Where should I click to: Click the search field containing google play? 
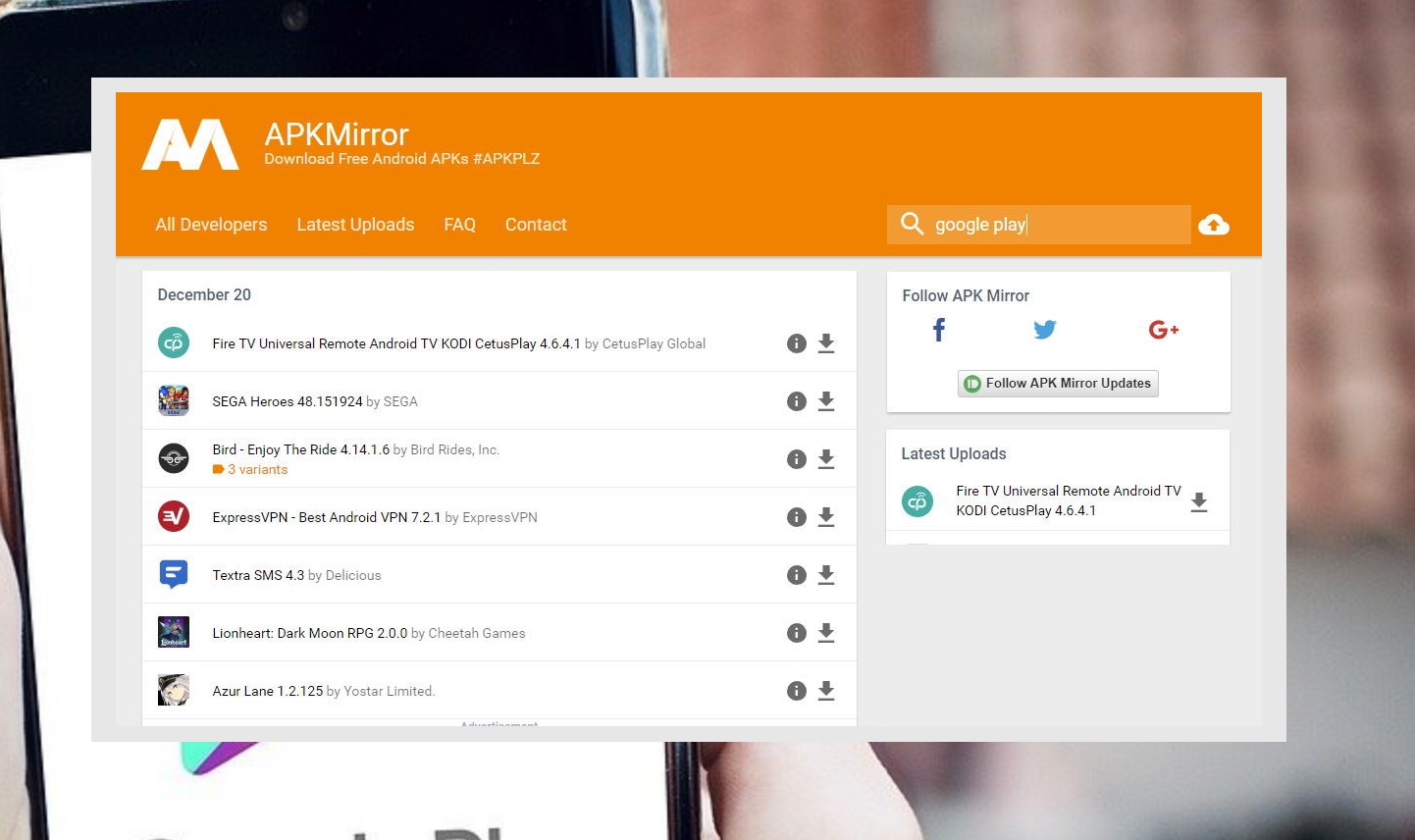point(1039,225)
